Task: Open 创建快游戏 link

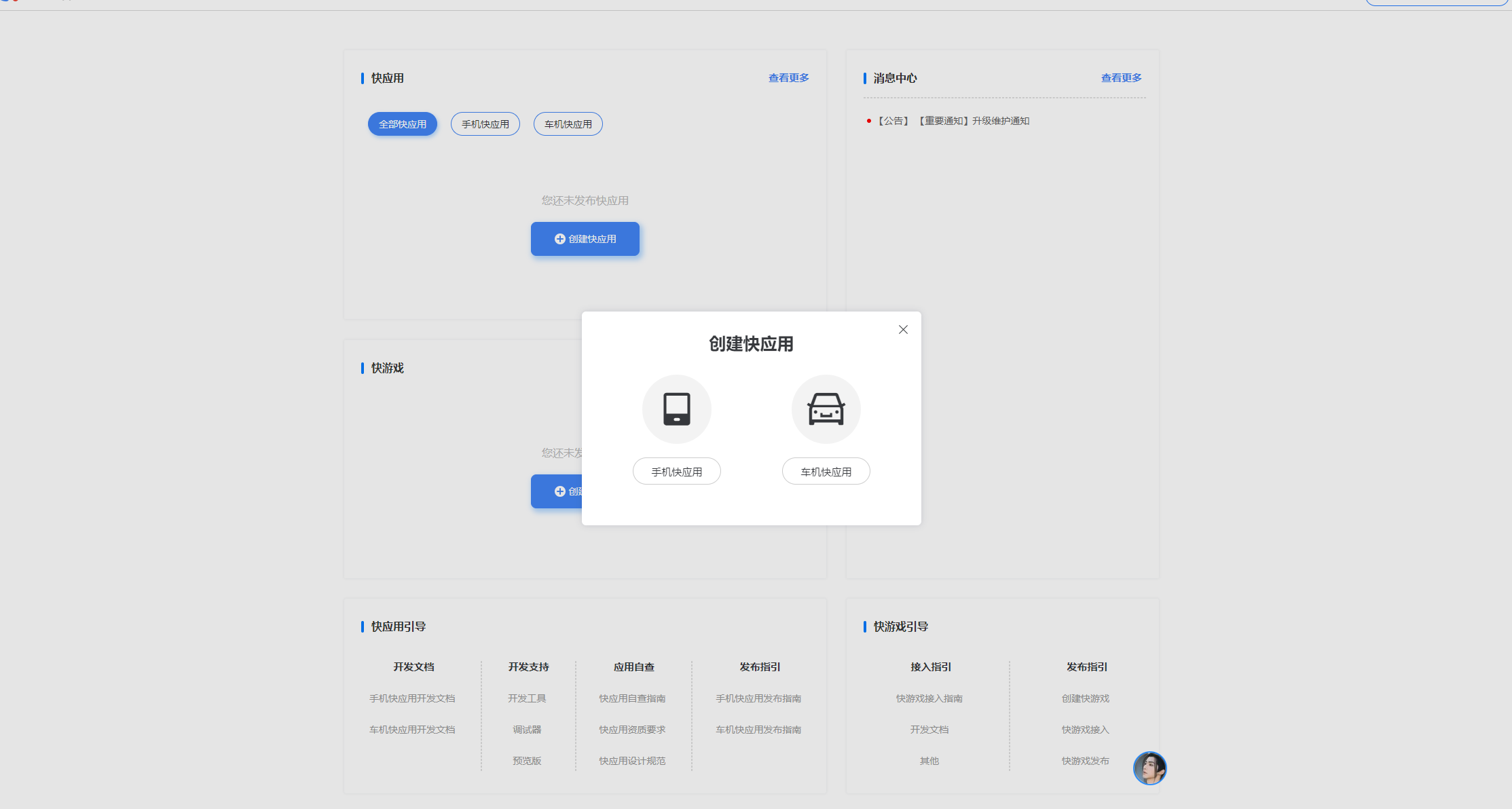Action: (x=1086, y=698)
